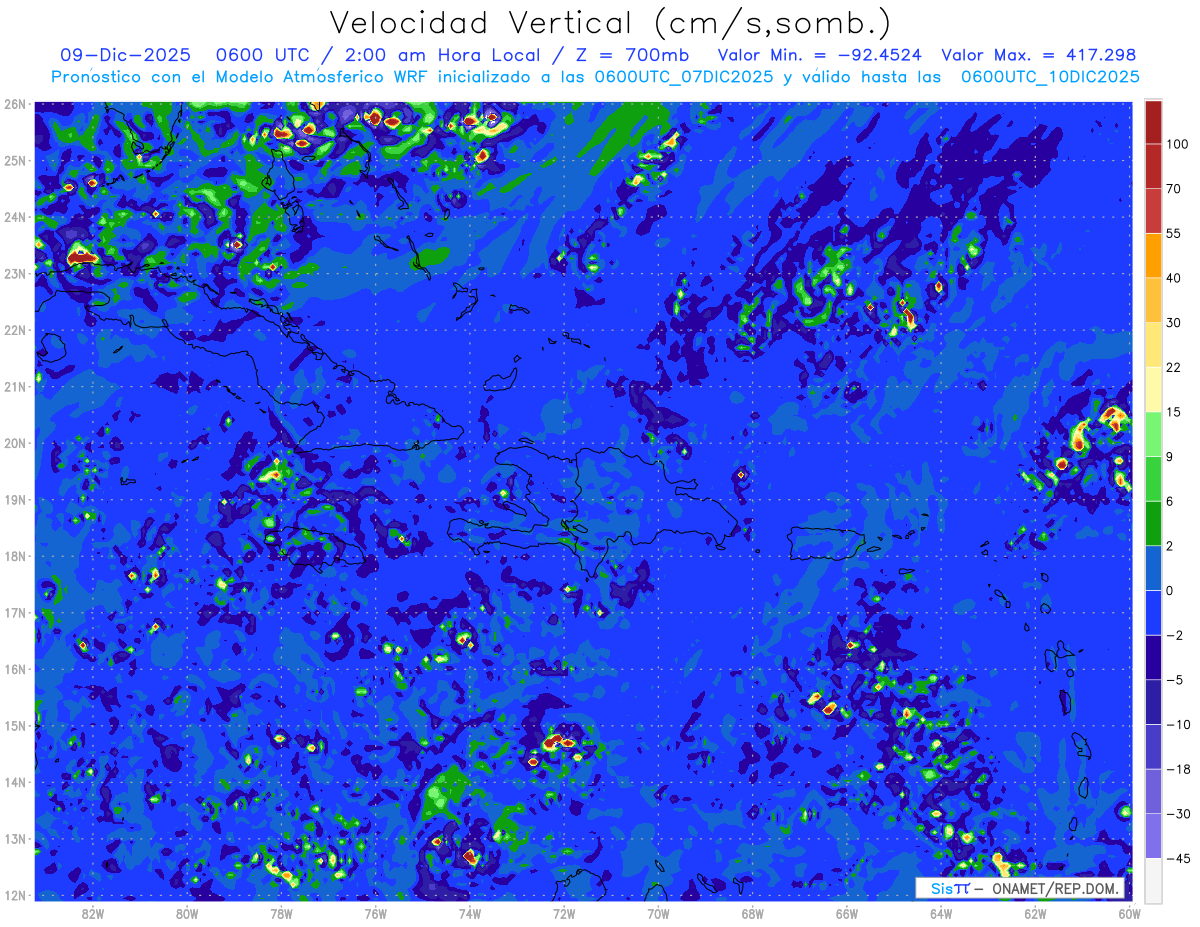Click the longitude label '76W'
This screenshot has height=927, width=1200.
click(375, 913)
